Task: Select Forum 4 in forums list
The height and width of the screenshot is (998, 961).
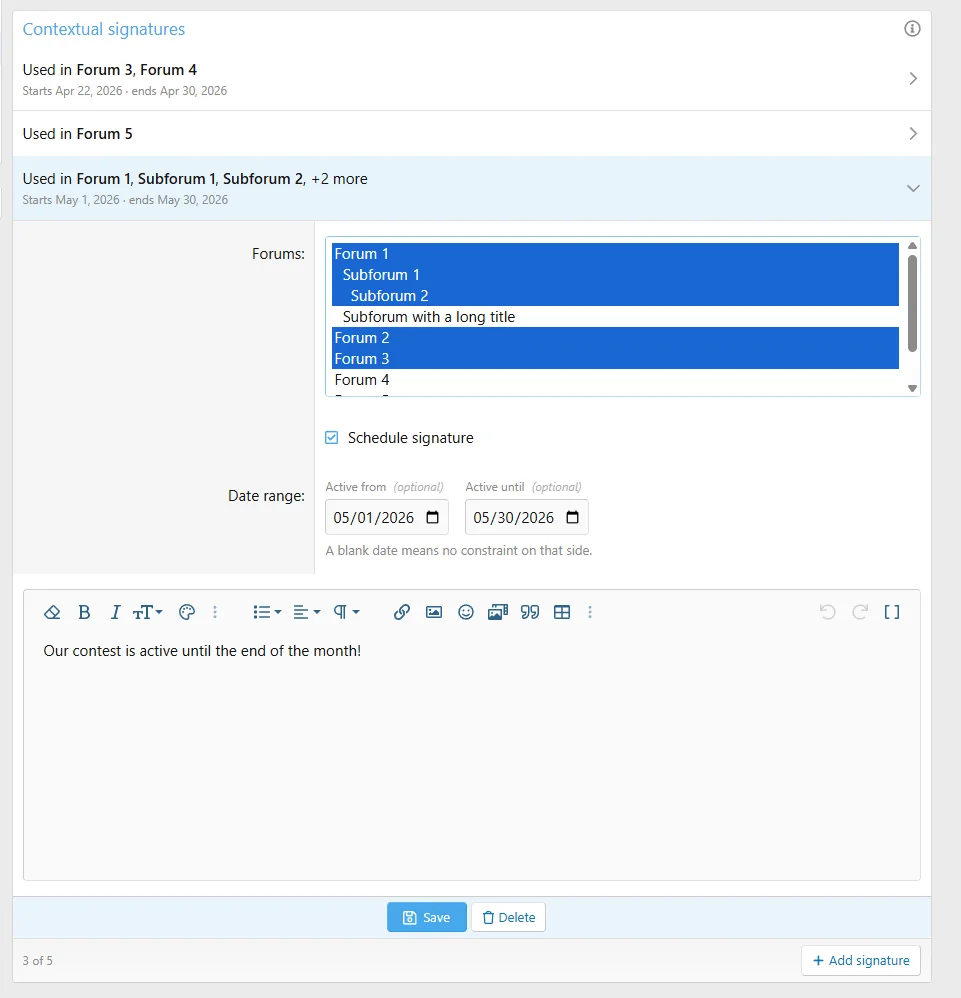Action: pos(615,379)
